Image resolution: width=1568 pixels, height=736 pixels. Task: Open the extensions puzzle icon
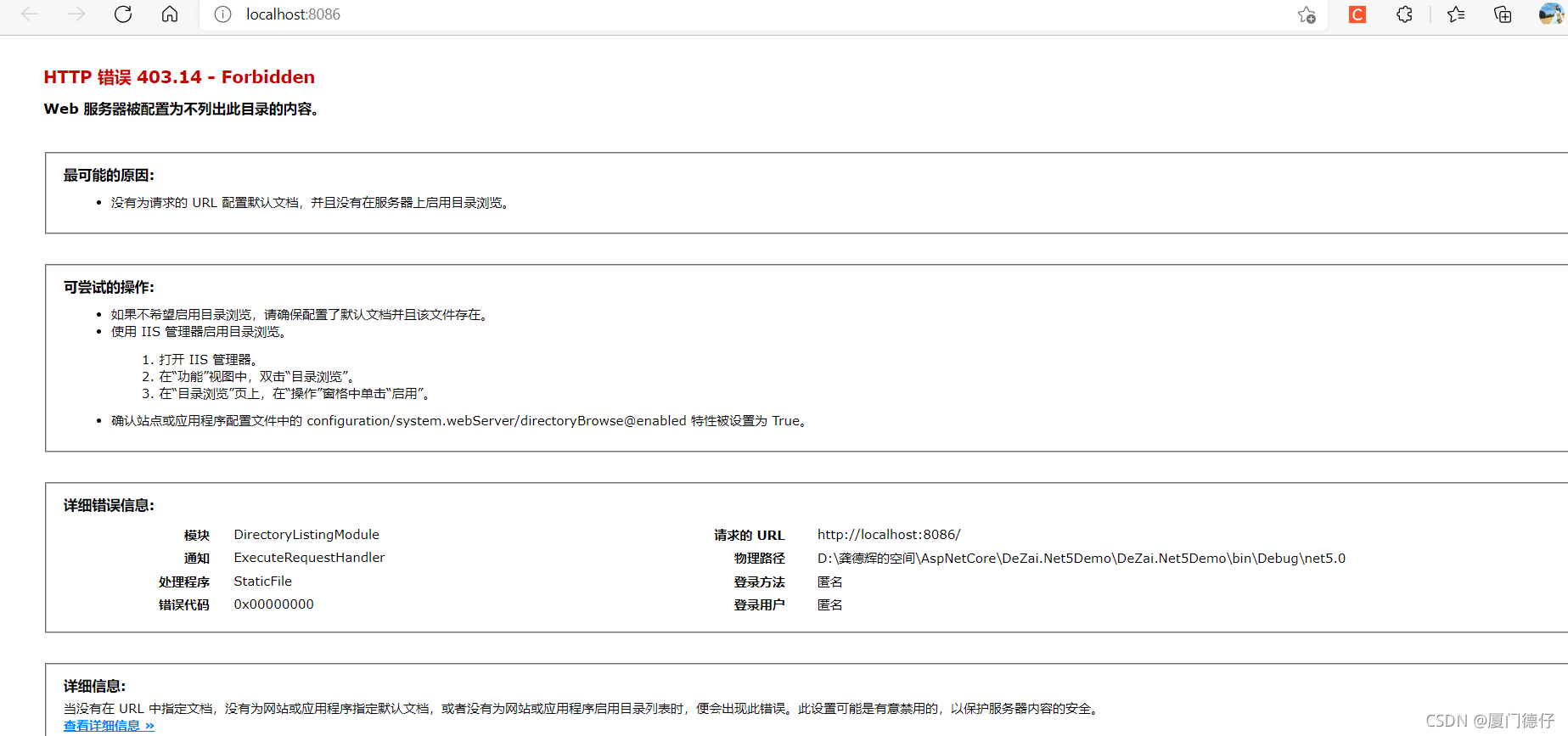pyautogui.click(x=1404, y=14)
